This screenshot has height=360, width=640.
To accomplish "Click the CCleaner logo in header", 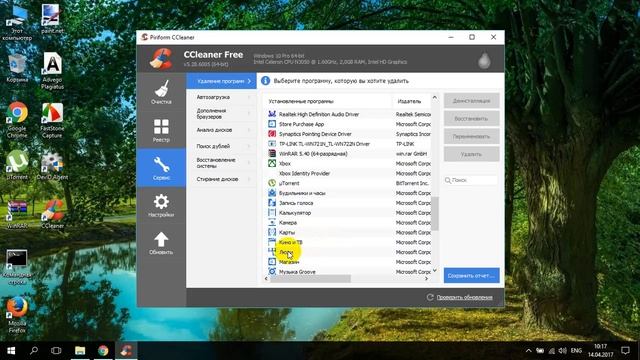I will tap(161, 58).
